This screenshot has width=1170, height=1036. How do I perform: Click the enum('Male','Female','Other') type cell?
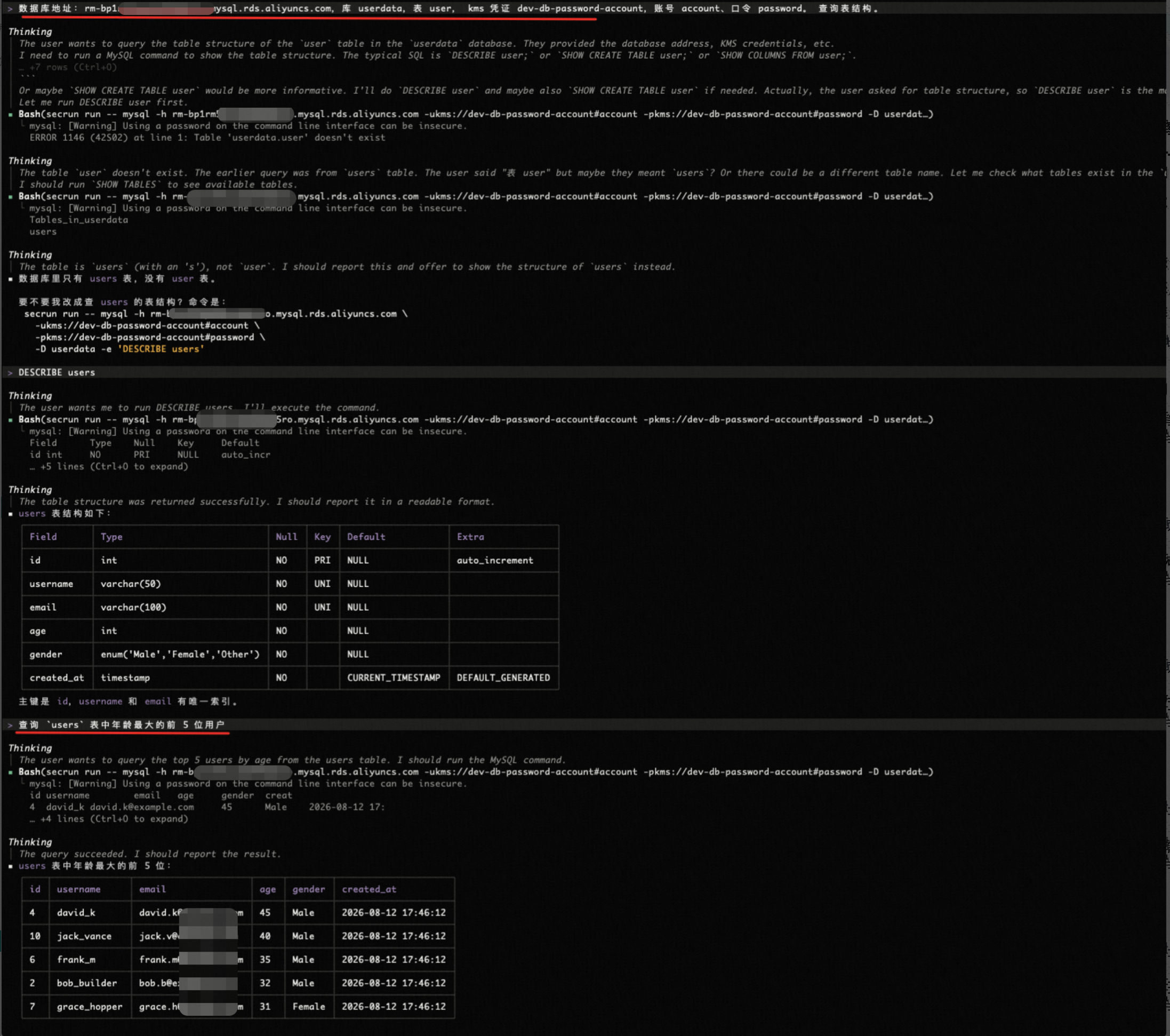tap(180, 654)
